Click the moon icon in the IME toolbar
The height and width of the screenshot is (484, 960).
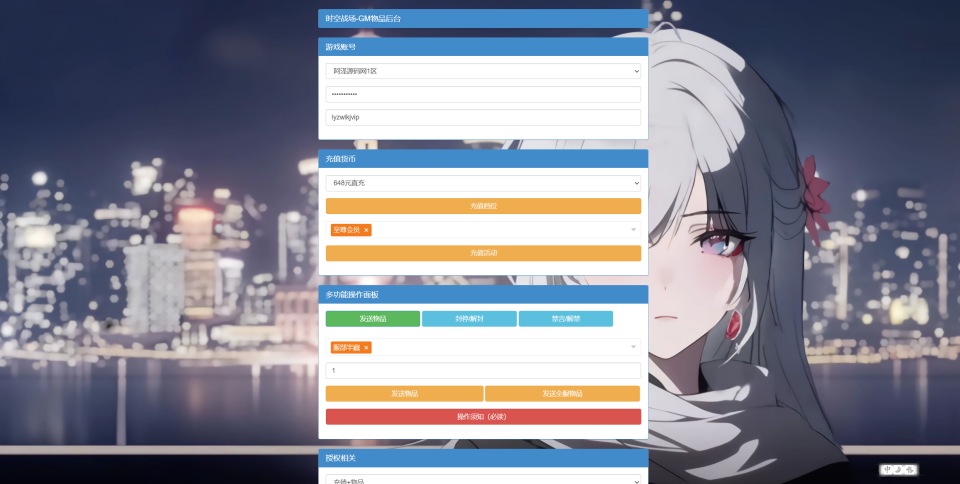898,469
